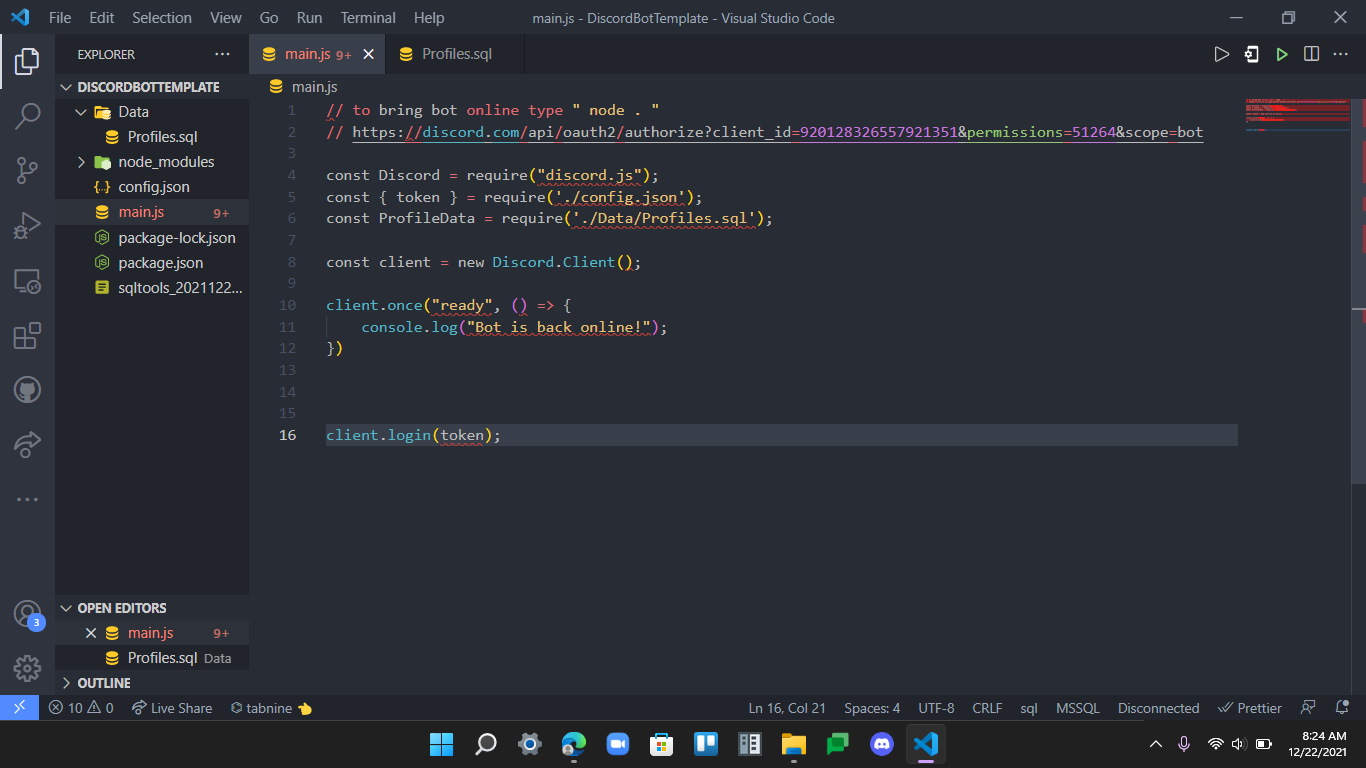Open the Source Control view

point(27,171)
